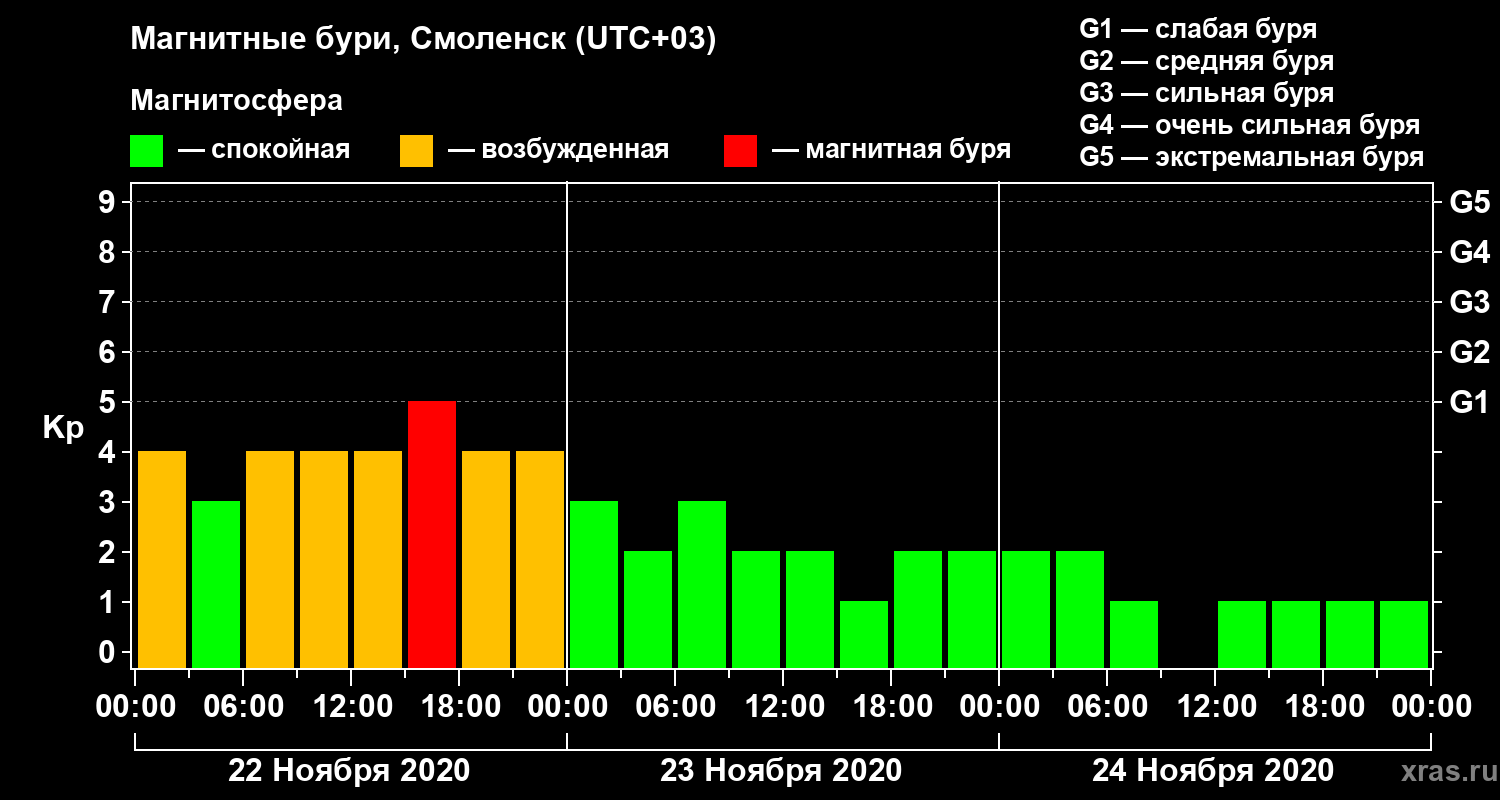Click the orange bar on 22 Ноября 09:00–12:00
This screenshot has width=1500, height=800.
tap(324, 560)
